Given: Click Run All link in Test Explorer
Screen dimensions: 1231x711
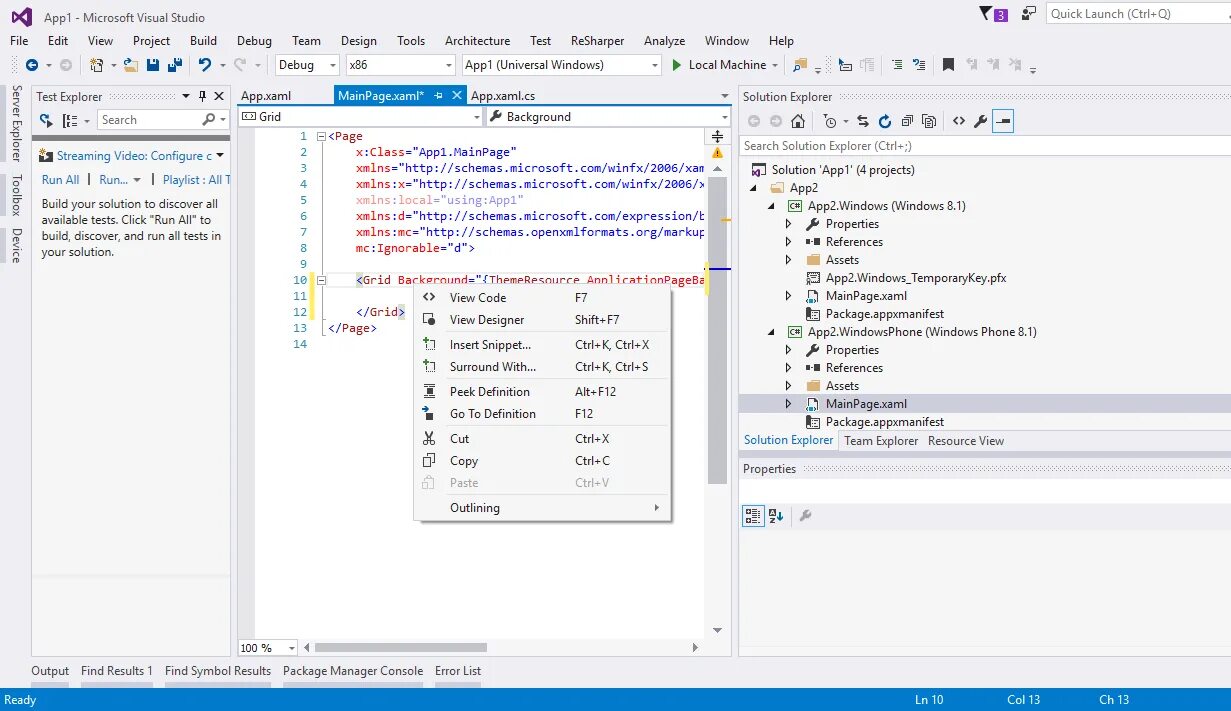Looking at the screenshot, I should coord(60,180).
